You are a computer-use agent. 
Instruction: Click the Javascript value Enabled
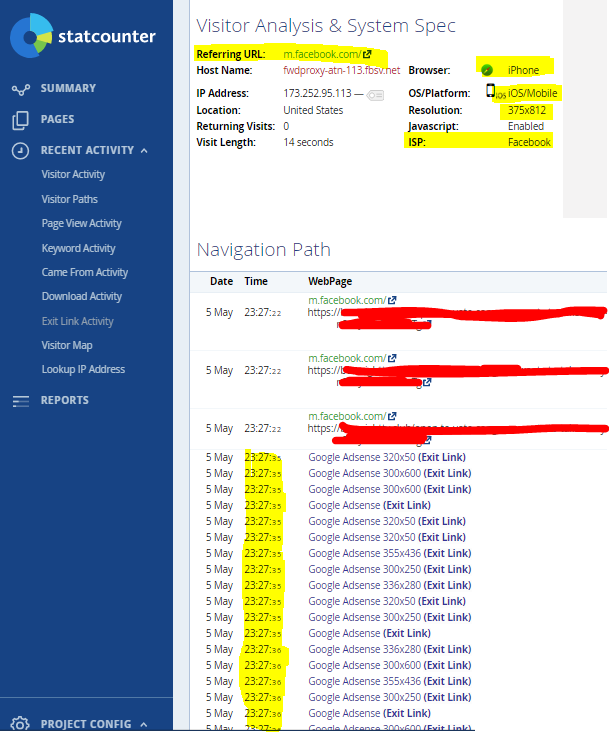point(526,127)
